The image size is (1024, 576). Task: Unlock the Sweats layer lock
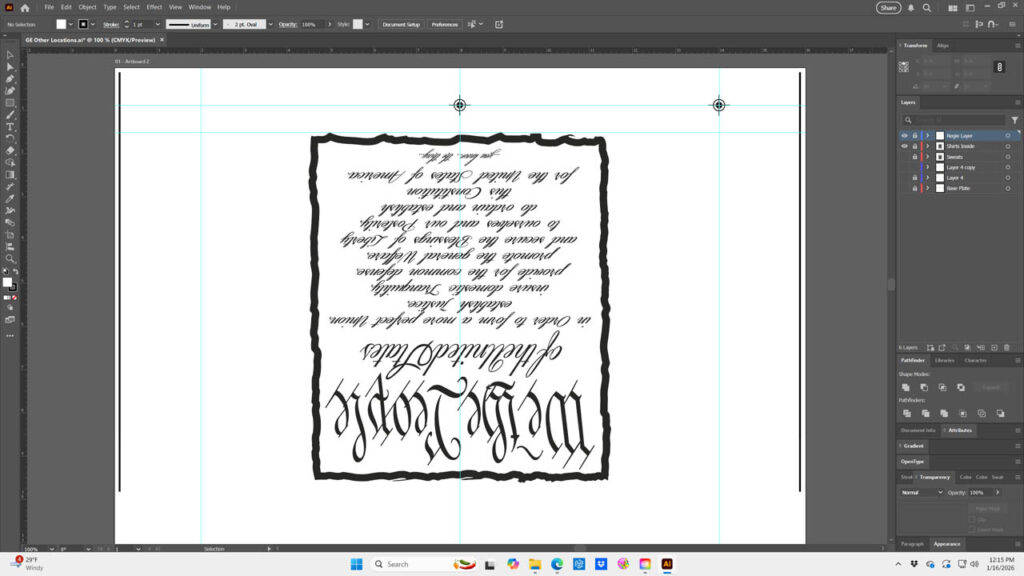[x=914, y=157]
